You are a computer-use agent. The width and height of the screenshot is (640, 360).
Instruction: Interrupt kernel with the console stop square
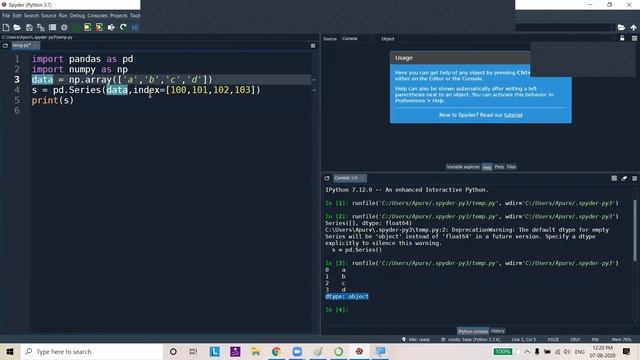point(614,178)
